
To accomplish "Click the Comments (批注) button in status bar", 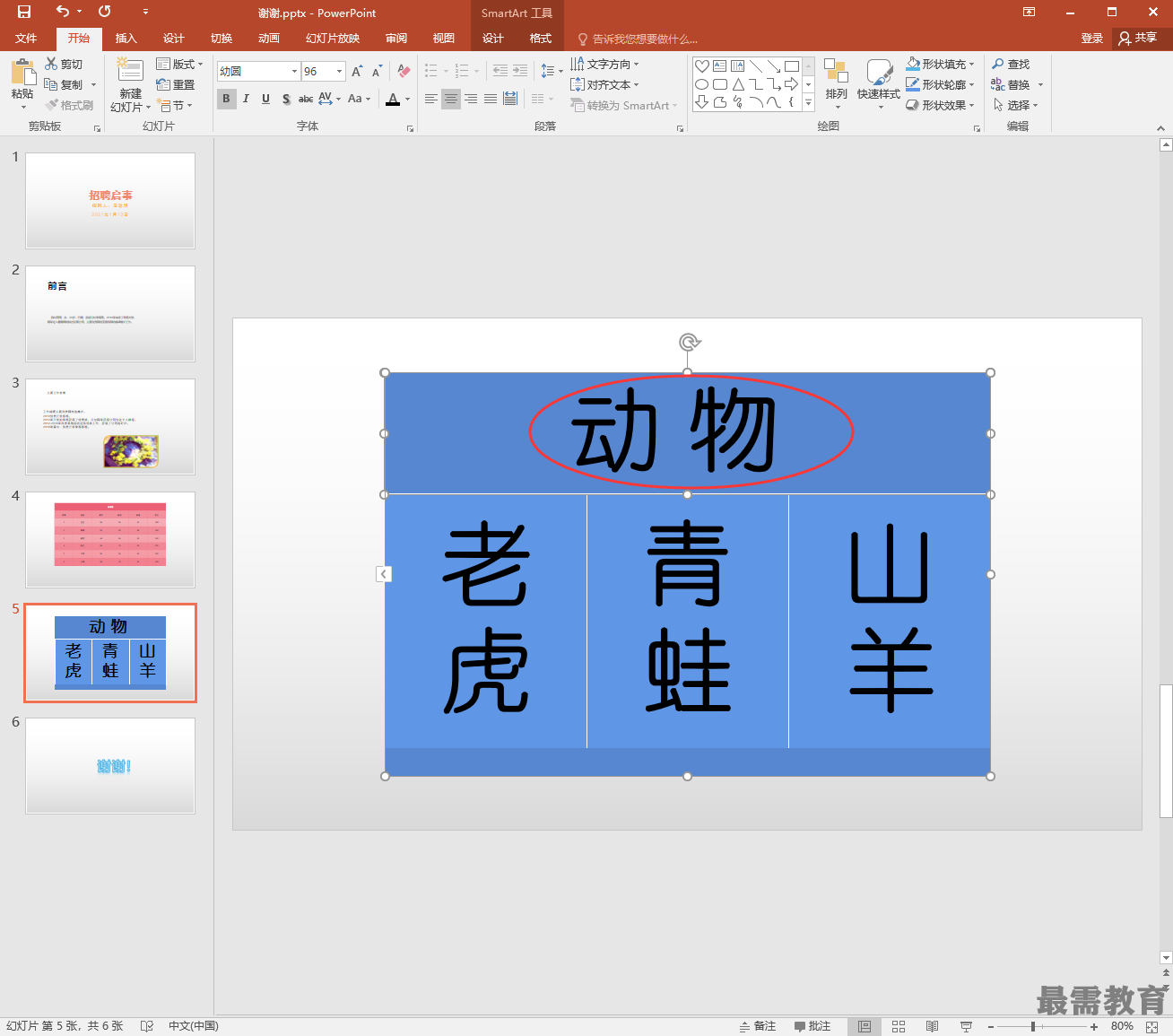I will coord(812,1026).
